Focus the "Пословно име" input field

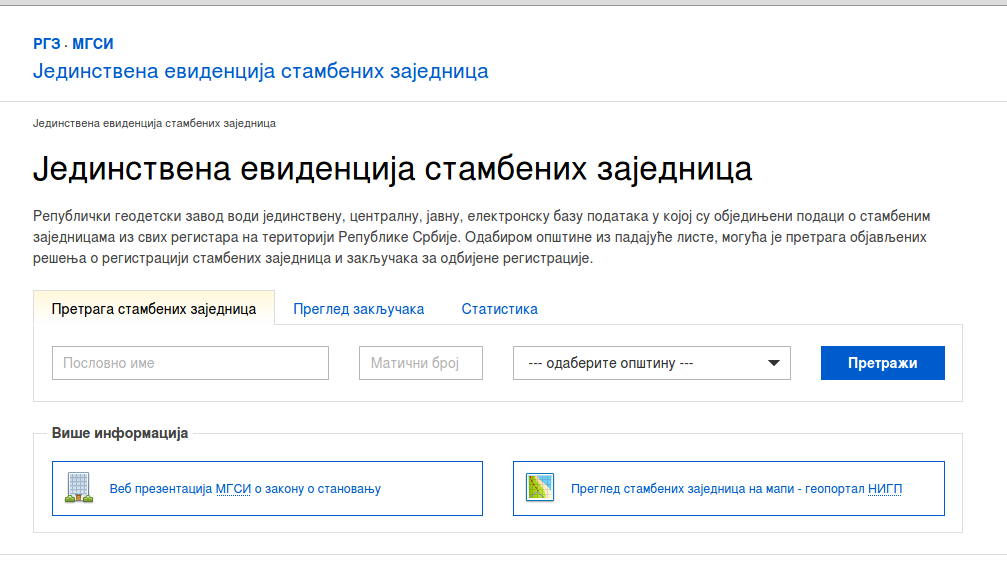(x=190, y=363)
